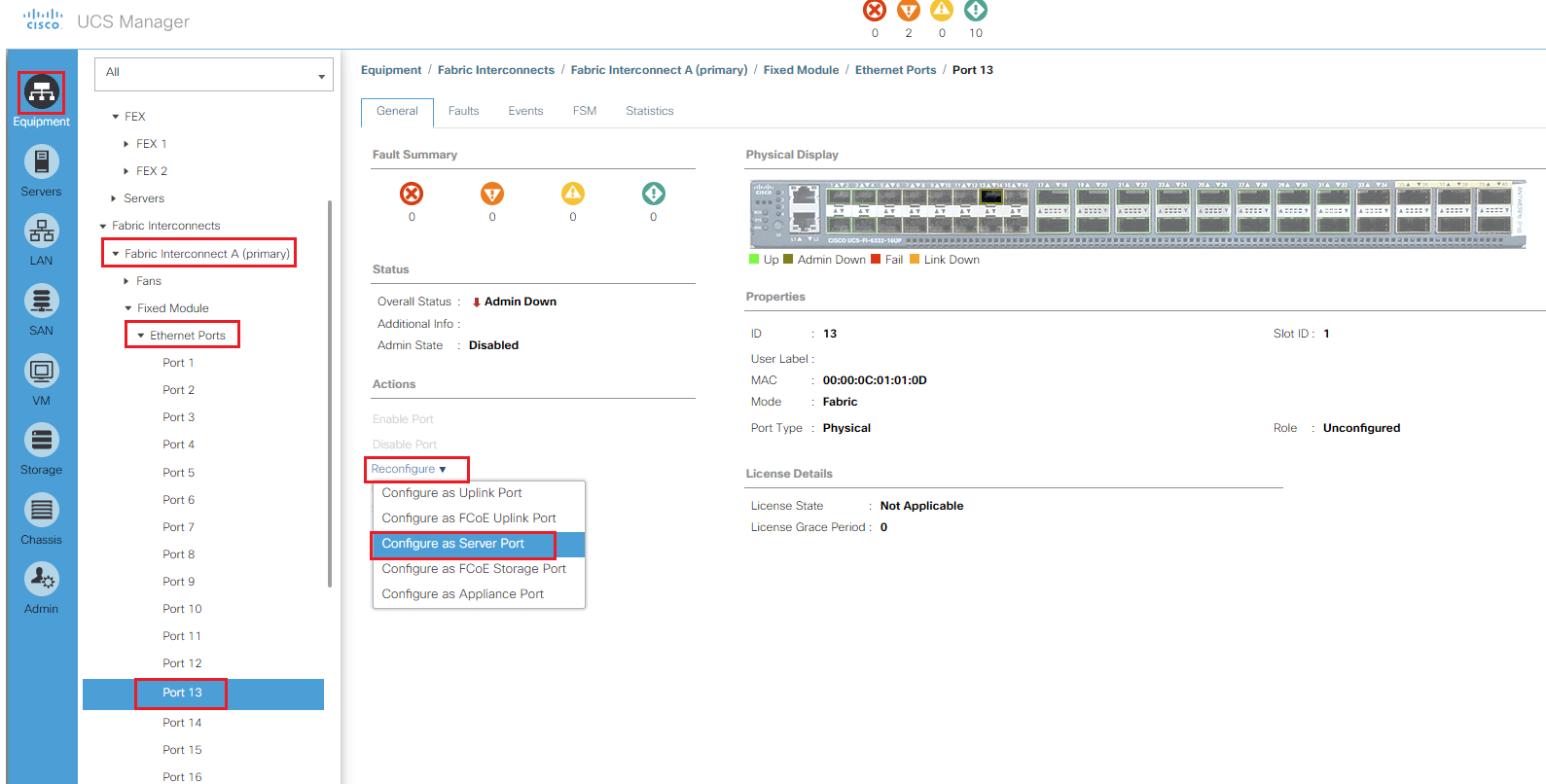
Task: Collapse Fabric Interconnect A (primary) node
Action: (x=116, y=254)
